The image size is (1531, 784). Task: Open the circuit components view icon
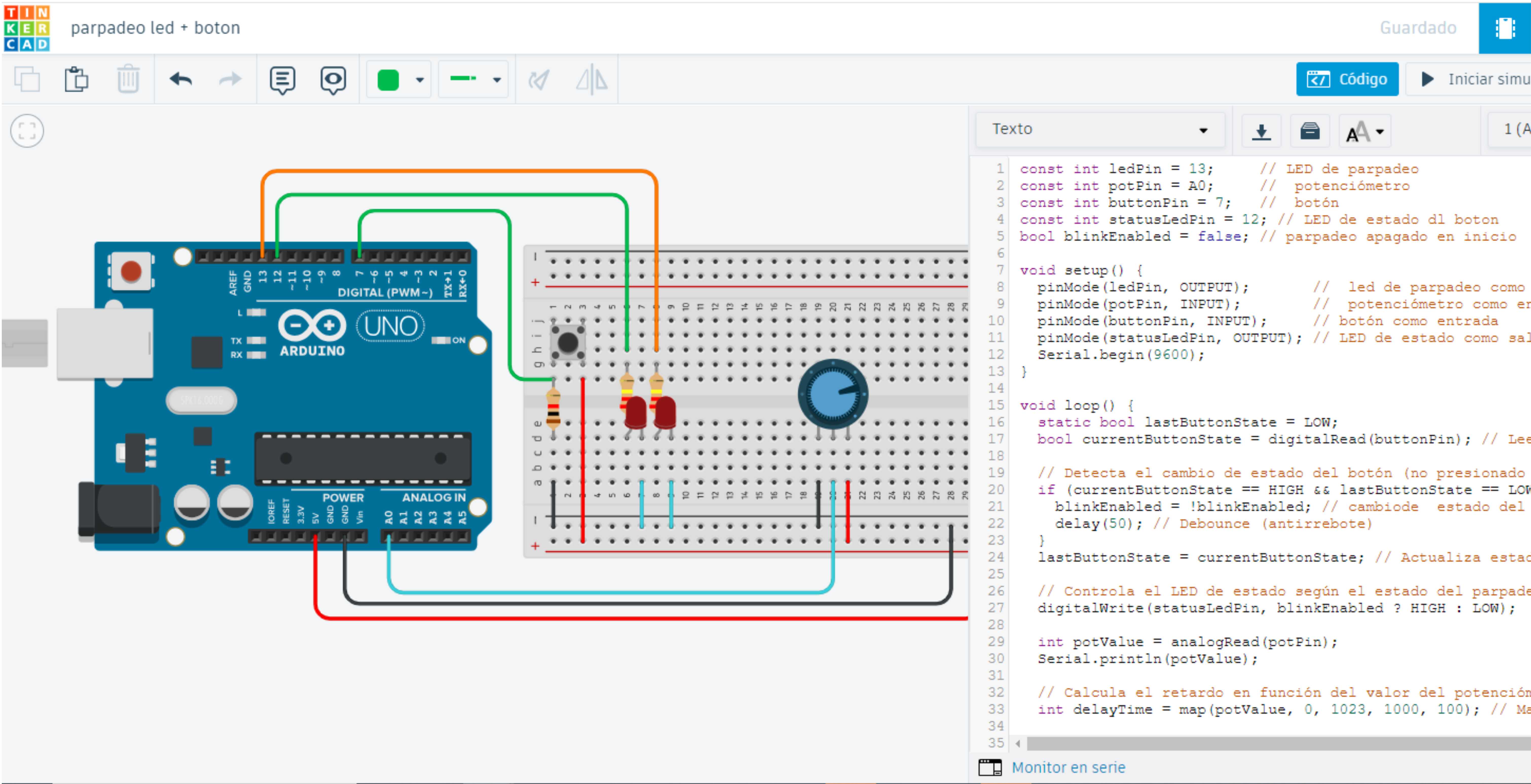click(1505, 28)
